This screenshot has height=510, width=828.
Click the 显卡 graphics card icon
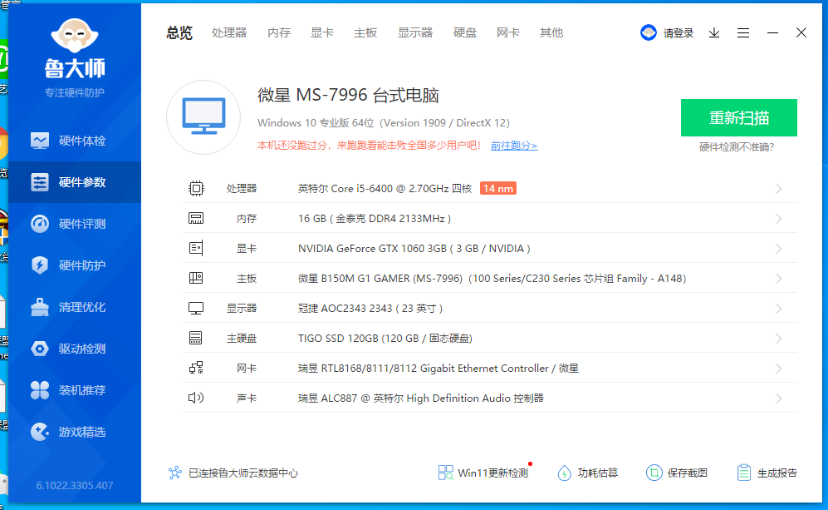[196, 248]
